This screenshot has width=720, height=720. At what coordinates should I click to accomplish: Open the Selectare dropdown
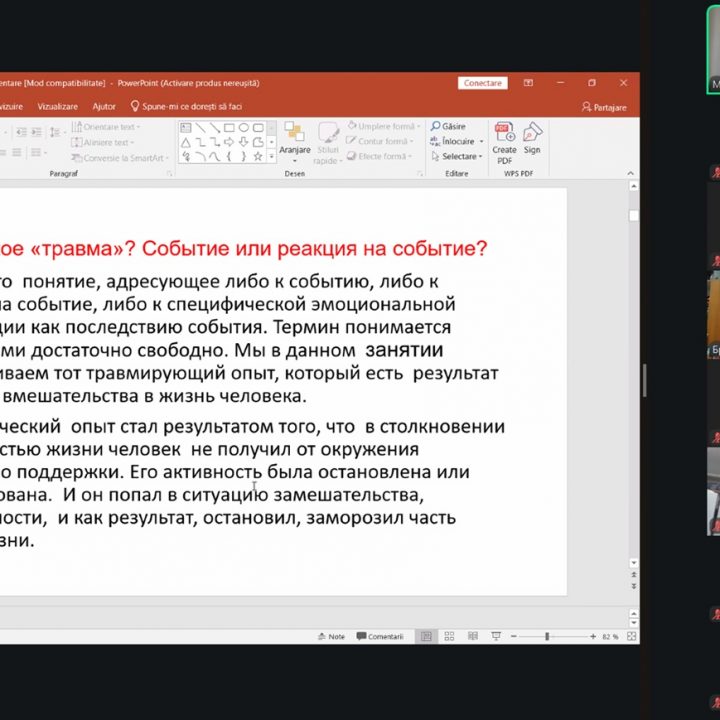click(x=460, y=157)
